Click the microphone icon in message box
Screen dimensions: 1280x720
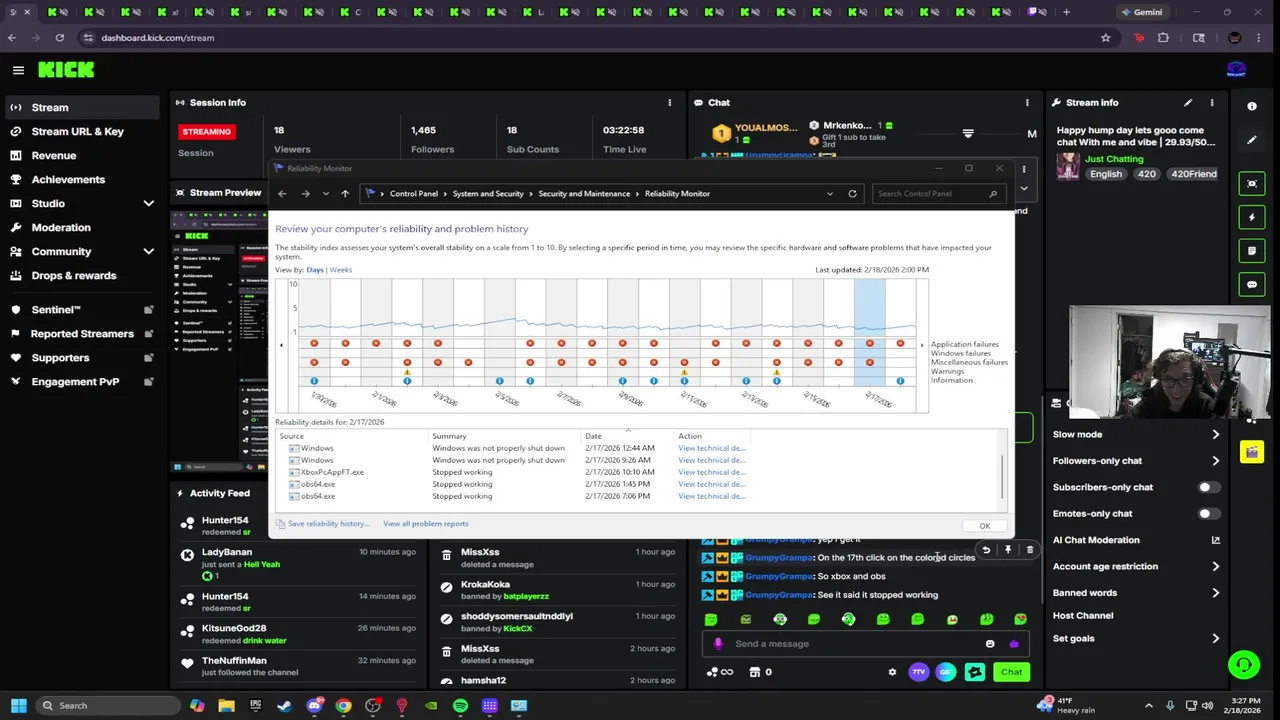coord(718,644)
